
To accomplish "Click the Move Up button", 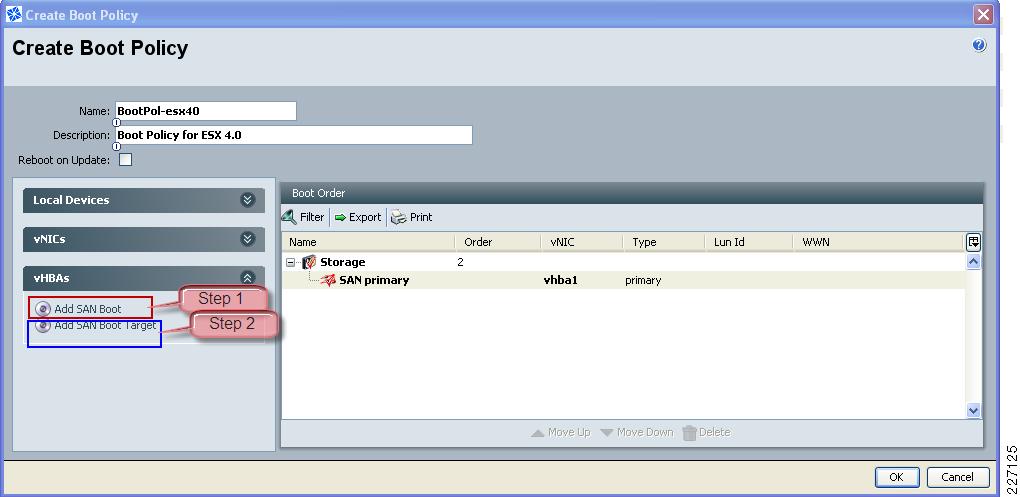I will [561, 432].
